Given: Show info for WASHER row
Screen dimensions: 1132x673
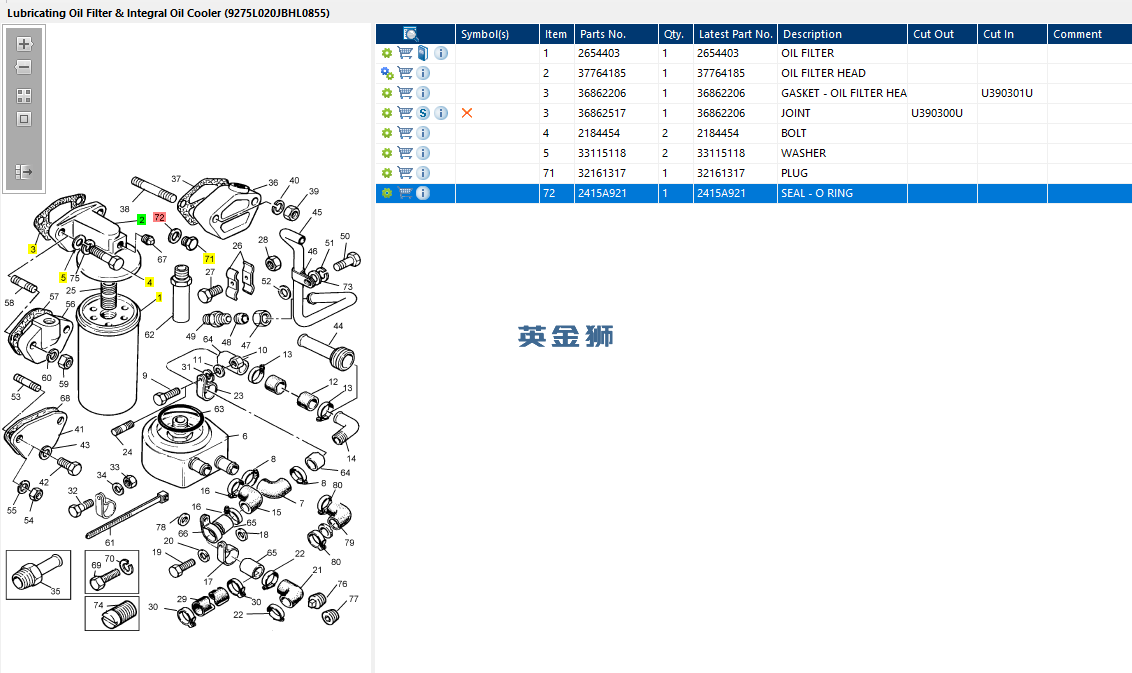Looking at the screenshot, I should 423,153.
